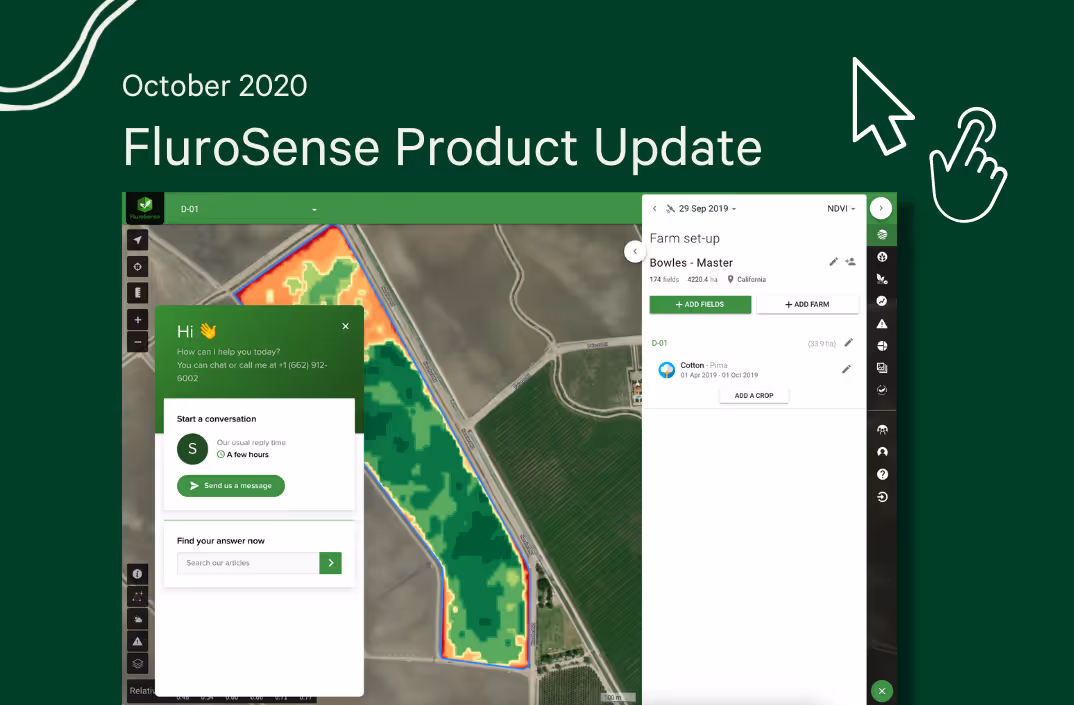Viewport: 1074px width, 705px height.
Task: Open the help question mark icon
Action: 882,474
